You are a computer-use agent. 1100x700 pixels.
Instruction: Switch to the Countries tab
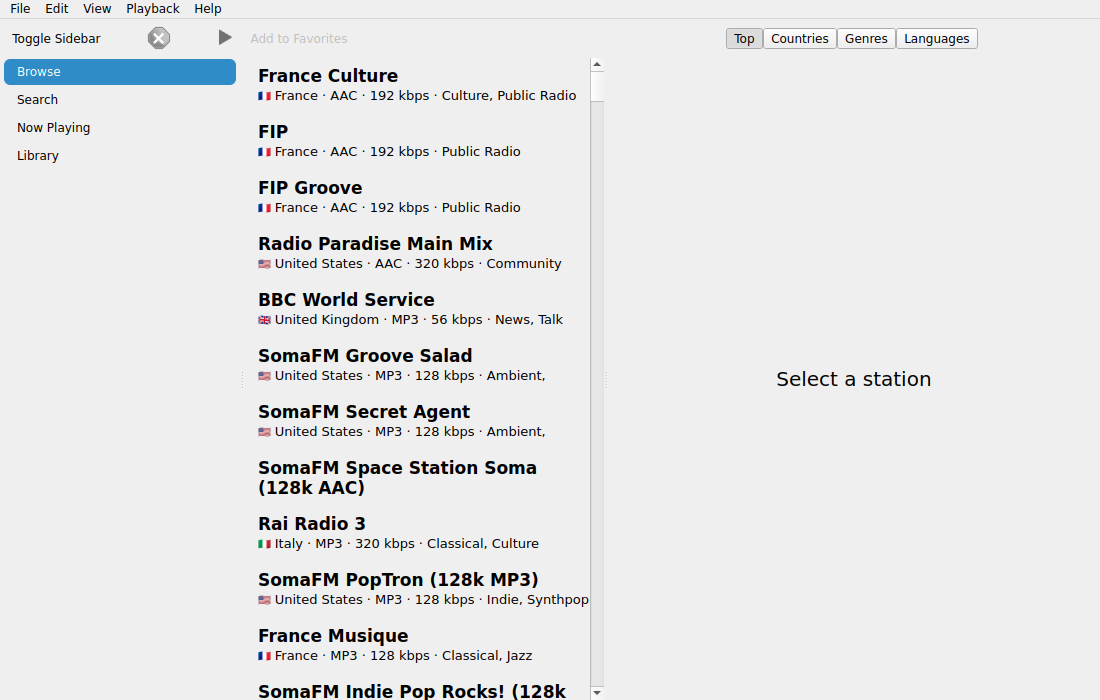tap(800, 39)
